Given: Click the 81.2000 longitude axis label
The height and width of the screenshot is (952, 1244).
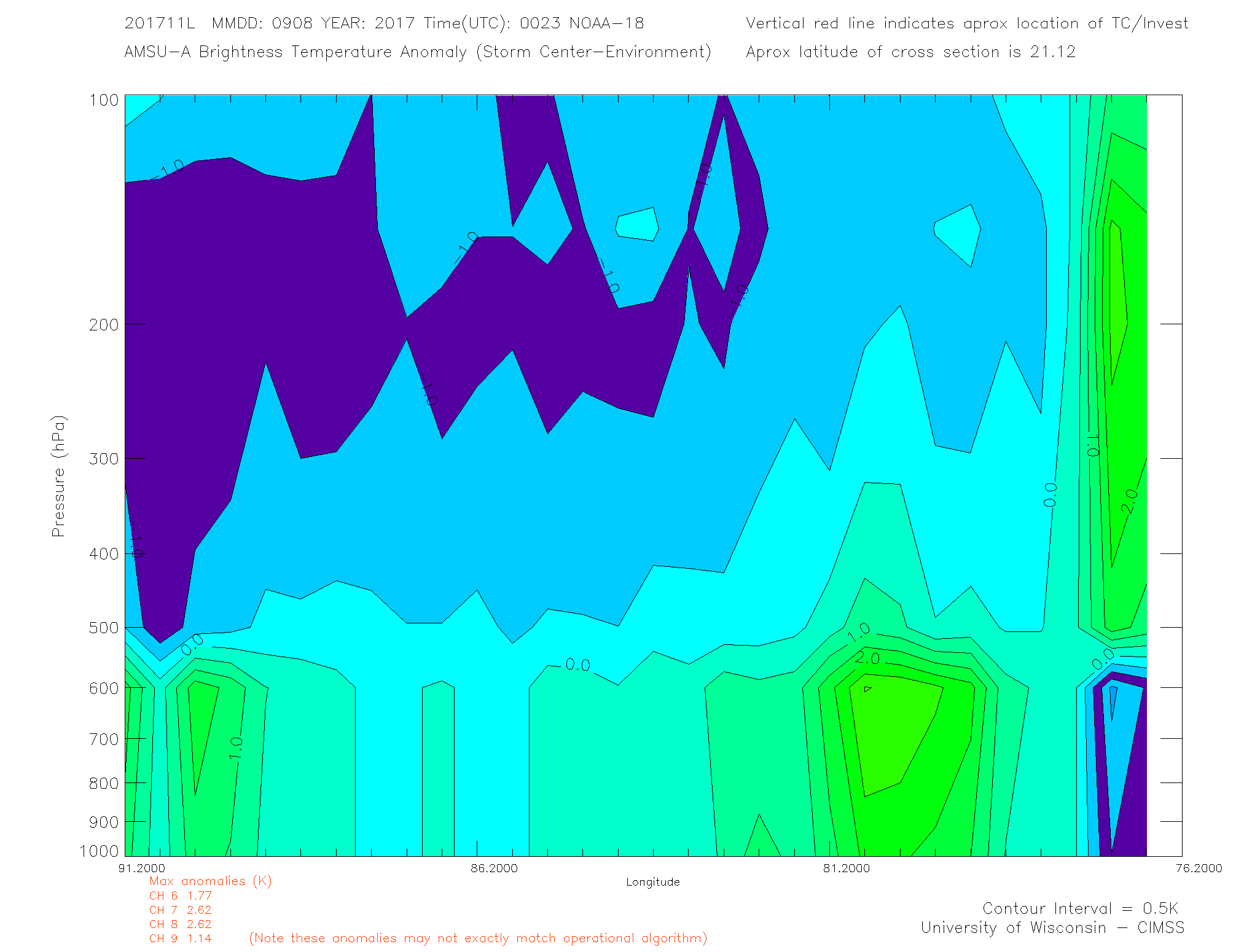Looking at the screenshot, I should (x=847, y=868).
